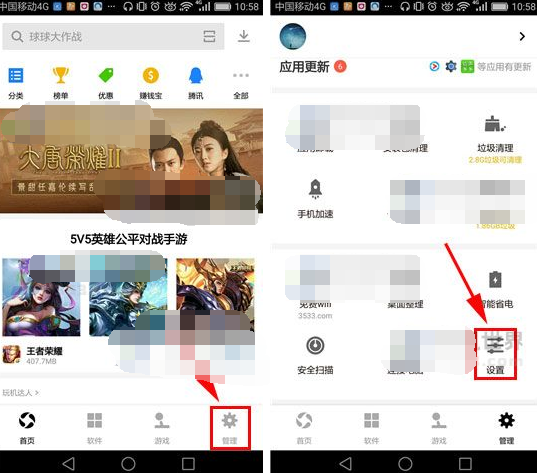The width and height of the screenshot is (537, 473).
Task: Tap the Android home button on left screen
Action: tap(128, 464)
